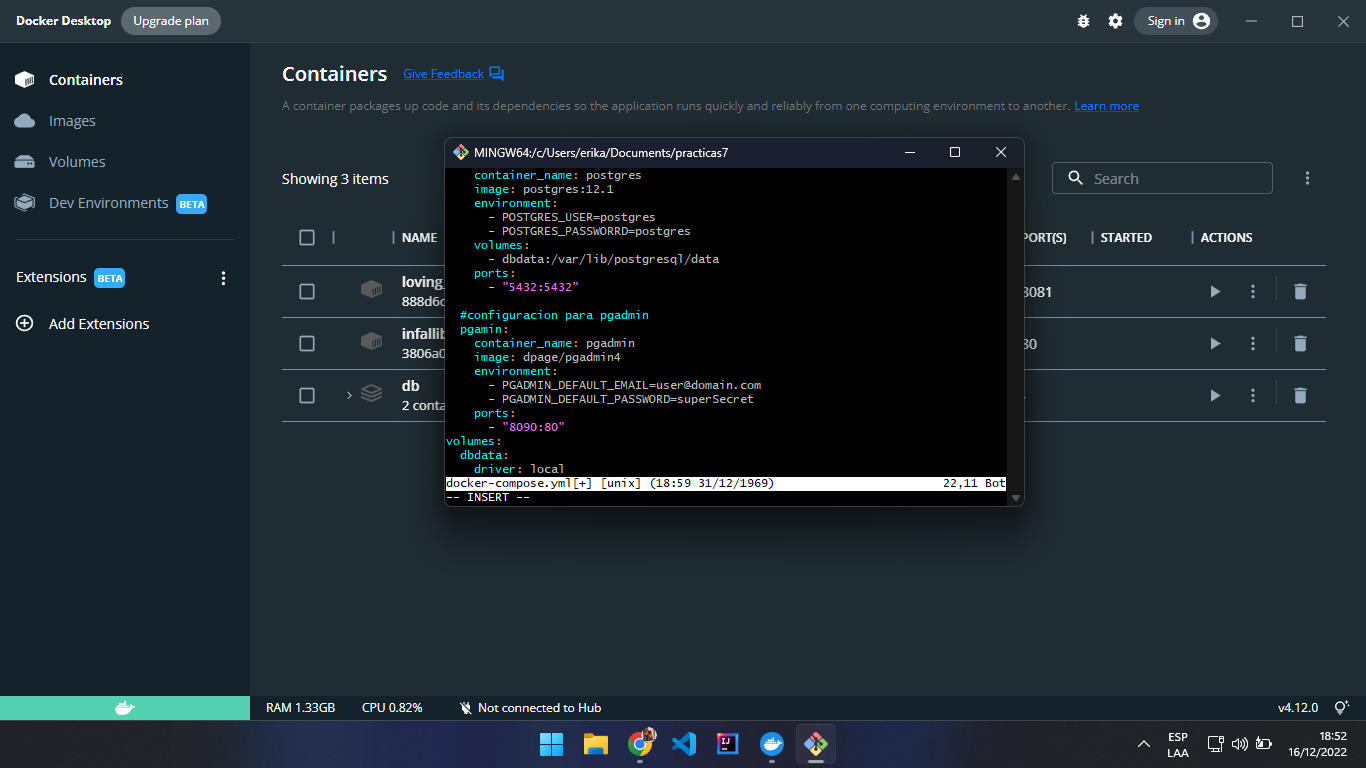This screenshot has width=1366, height=768.
Task: Open the Volumes section in sidebar
Action: (x=75, y=161)
